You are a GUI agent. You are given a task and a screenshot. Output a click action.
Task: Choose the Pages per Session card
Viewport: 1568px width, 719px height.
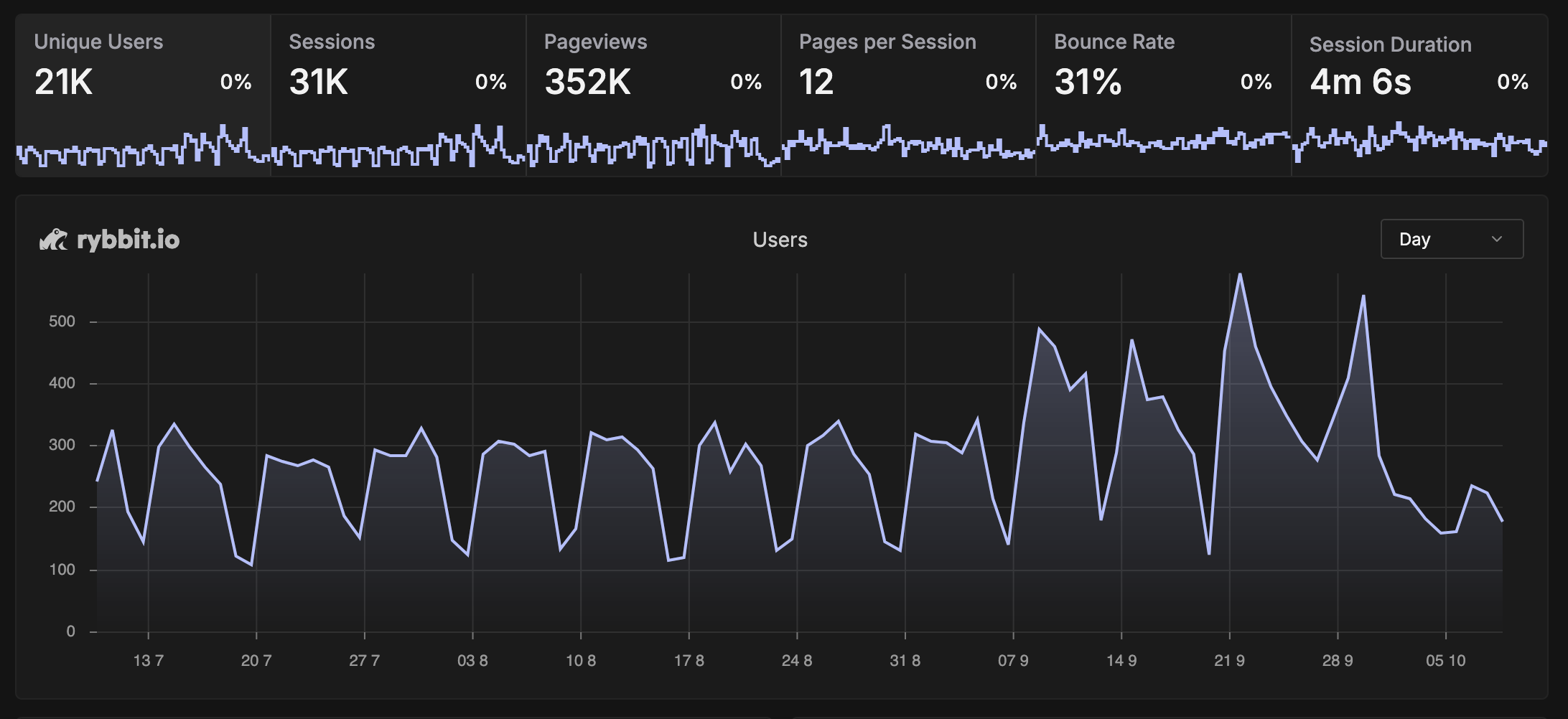[907, 65]
